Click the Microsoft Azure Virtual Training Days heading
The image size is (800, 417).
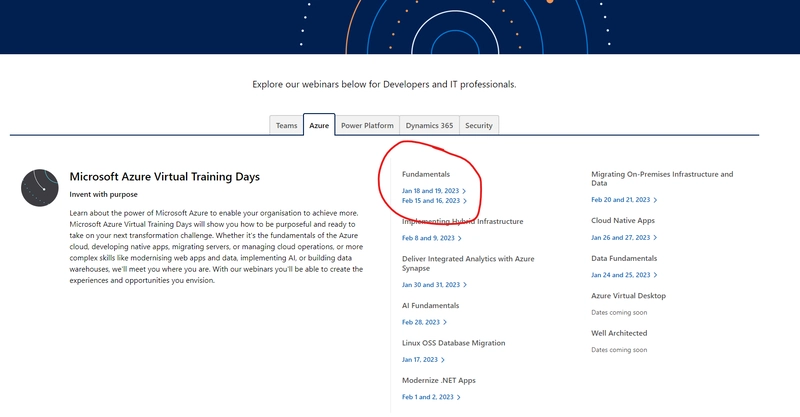tap(164, 177)
